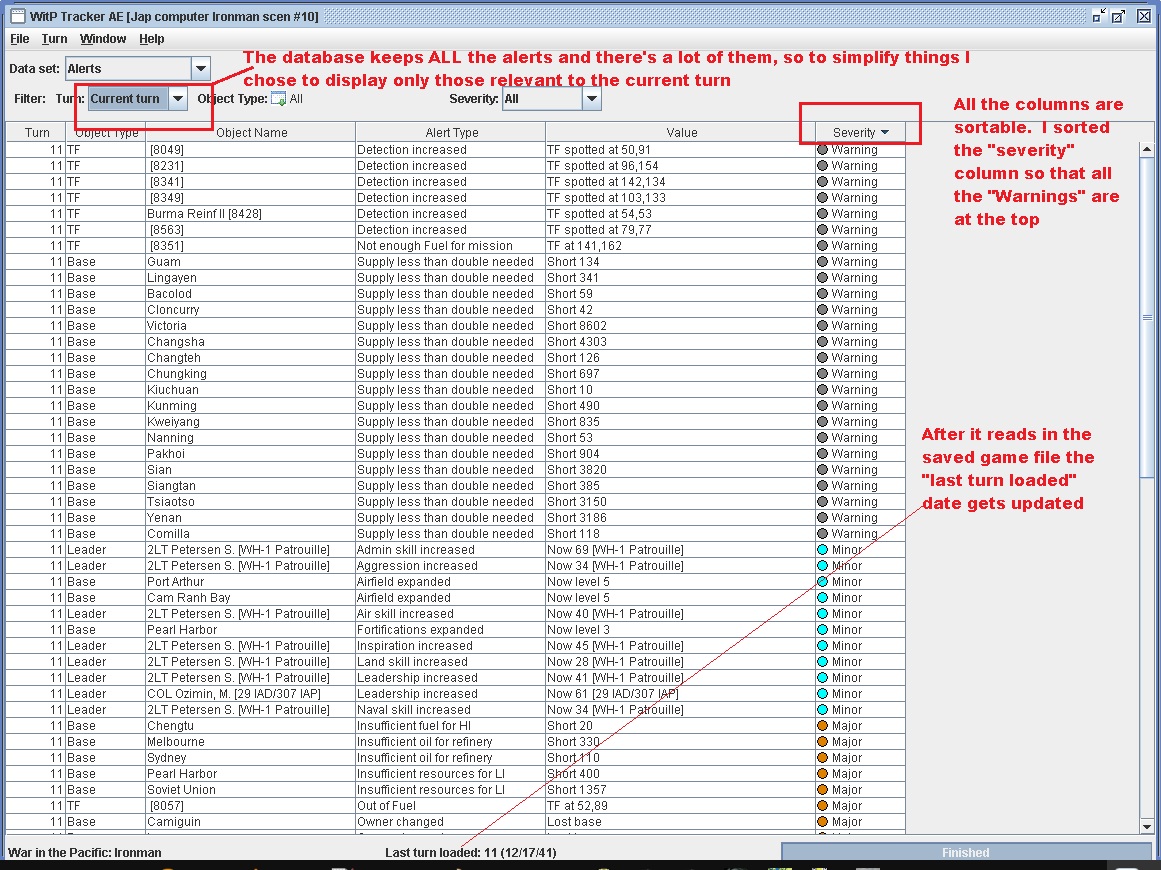Screen dimensions: 1161x870
Task: Select the 'Insufficient fuel for HI' cell
Action: point(450,726)
